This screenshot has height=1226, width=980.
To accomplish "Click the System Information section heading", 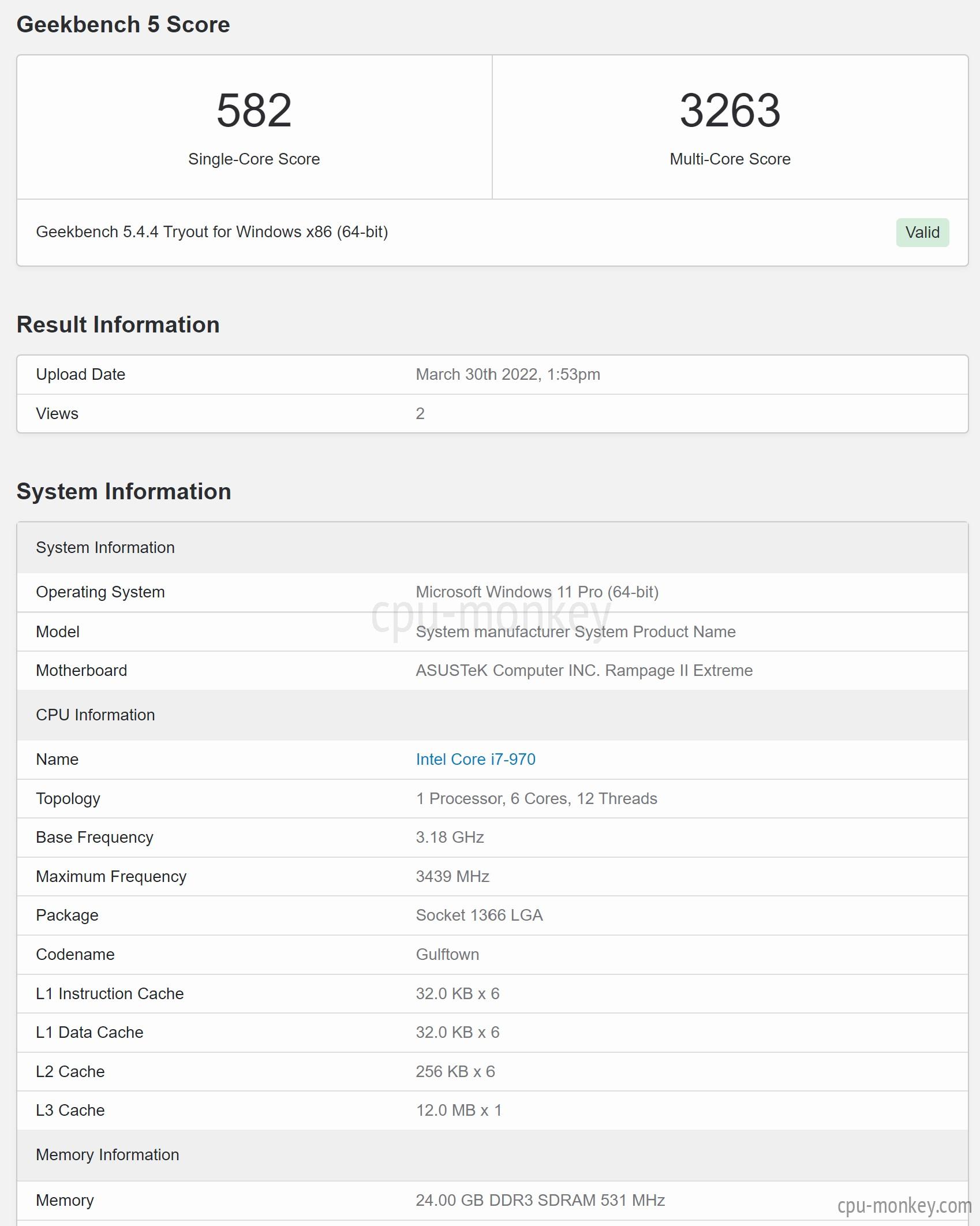I will (x=124, y=491).
